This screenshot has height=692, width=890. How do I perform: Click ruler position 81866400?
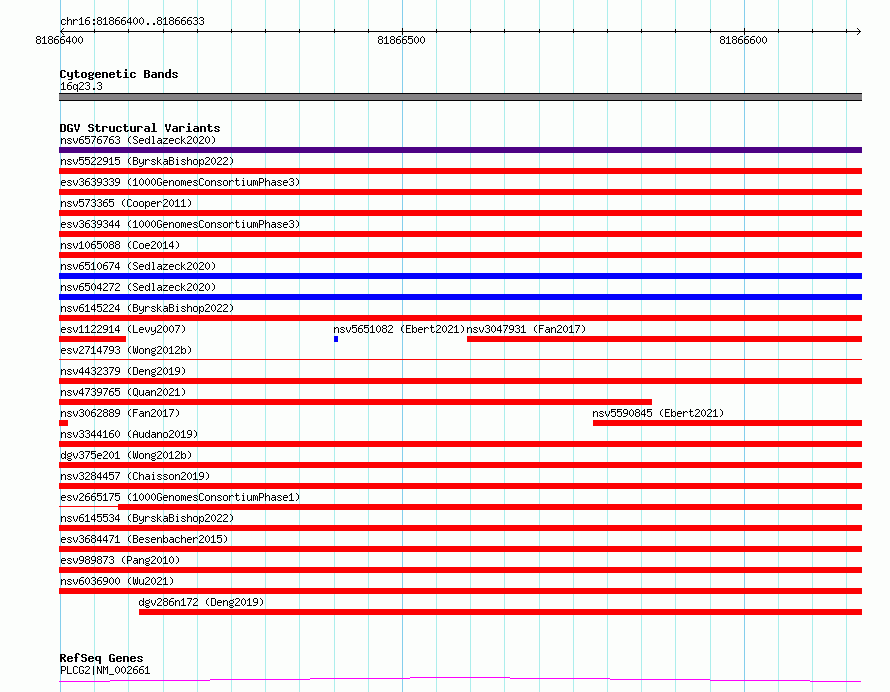tap(60, 40)
